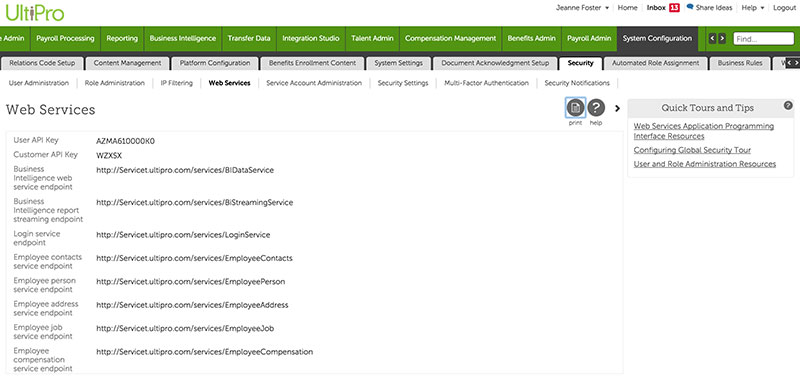Open the help icon on Web Services
This screenshot has height=379, width=800.
[x=596, y=108]
